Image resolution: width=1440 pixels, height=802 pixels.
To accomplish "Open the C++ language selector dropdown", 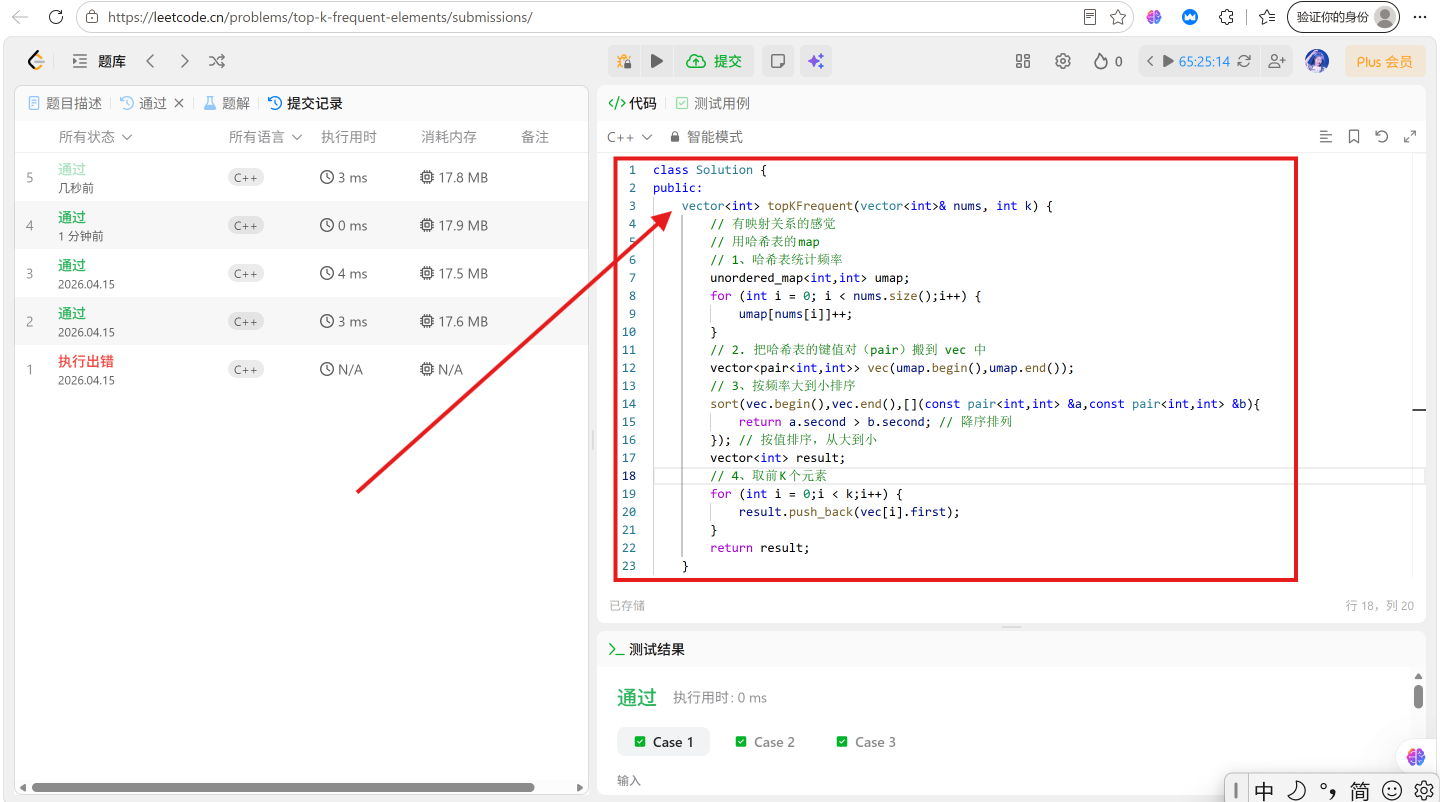I will (630, 137).
